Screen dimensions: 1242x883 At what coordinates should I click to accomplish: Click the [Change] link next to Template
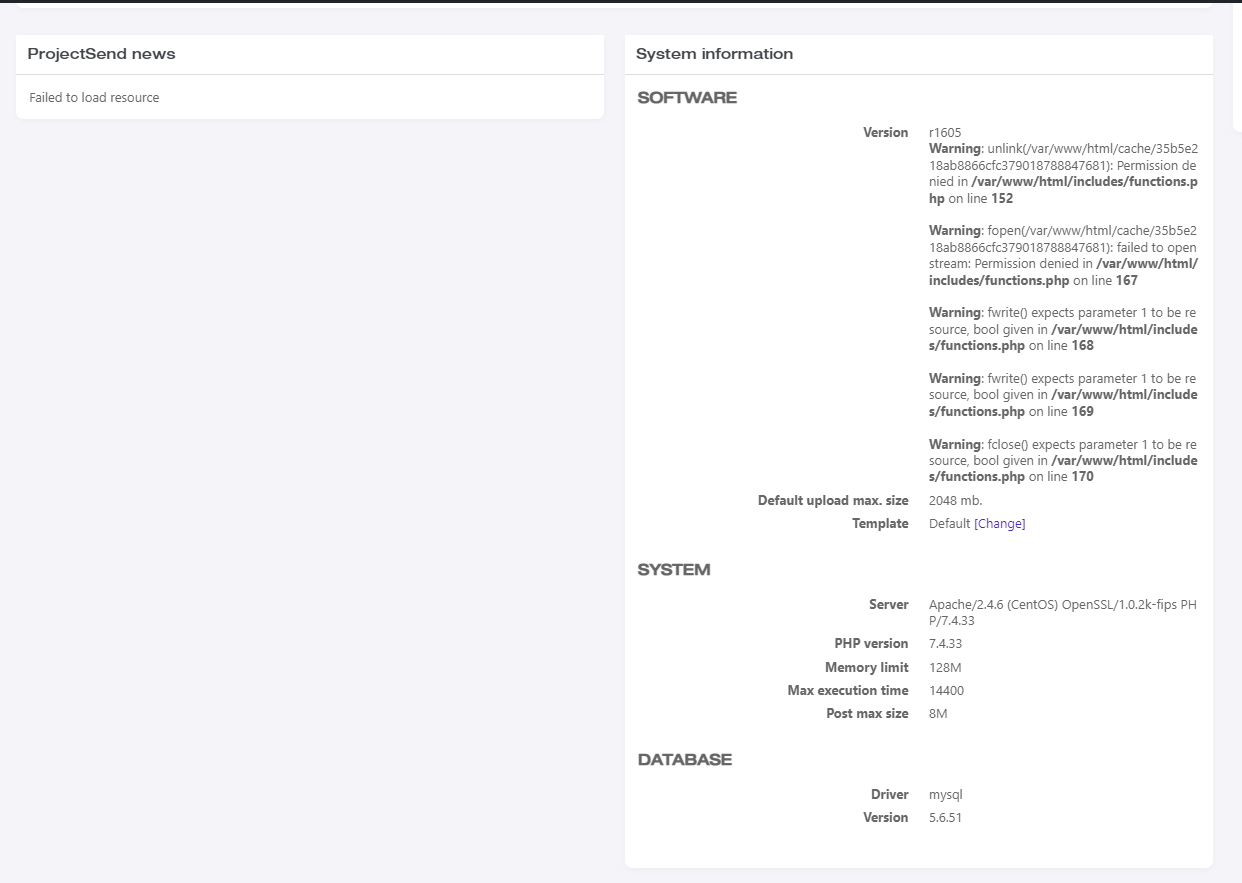(x=999, y=523)
